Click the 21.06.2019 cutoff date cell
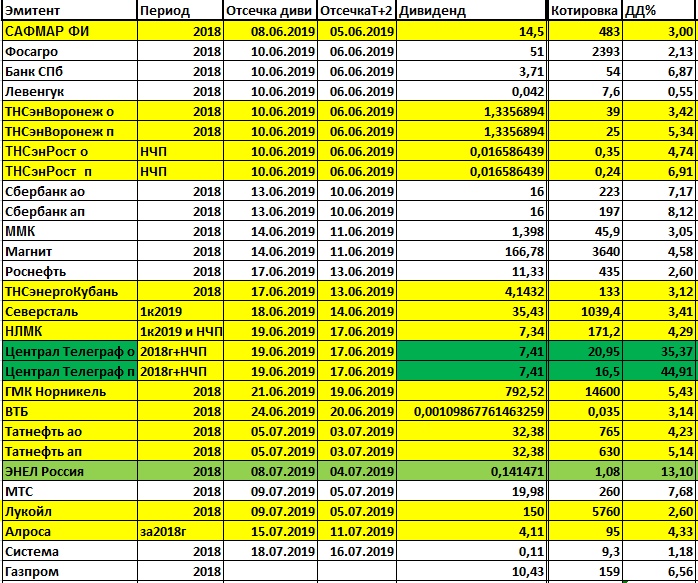 (x=270, y=391)
